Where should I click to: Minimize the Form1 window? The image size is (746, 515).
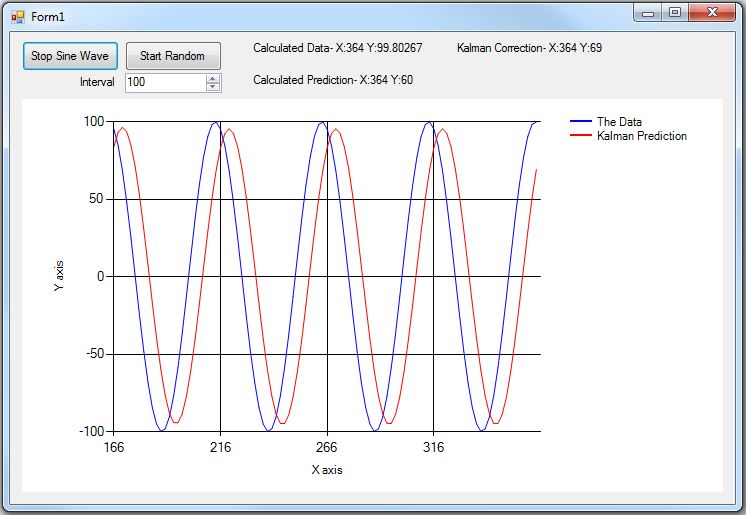point(648,13)
